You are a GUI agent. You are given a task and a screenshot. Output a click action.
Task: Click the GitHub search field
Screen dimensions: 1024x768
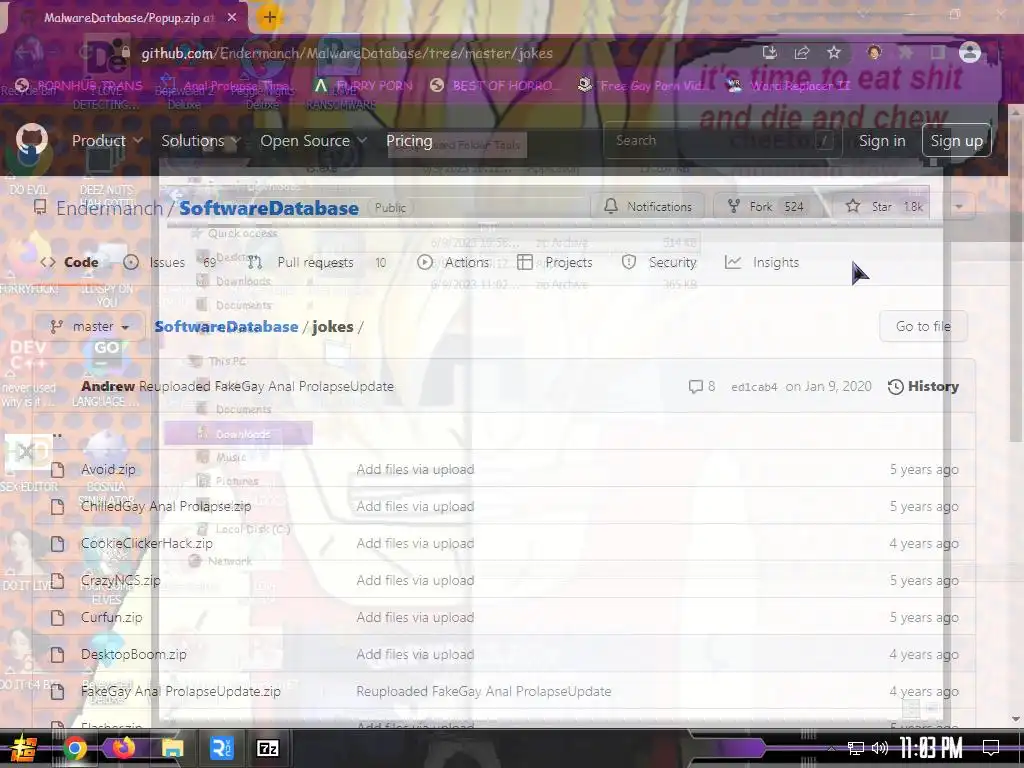click(722, 140)
